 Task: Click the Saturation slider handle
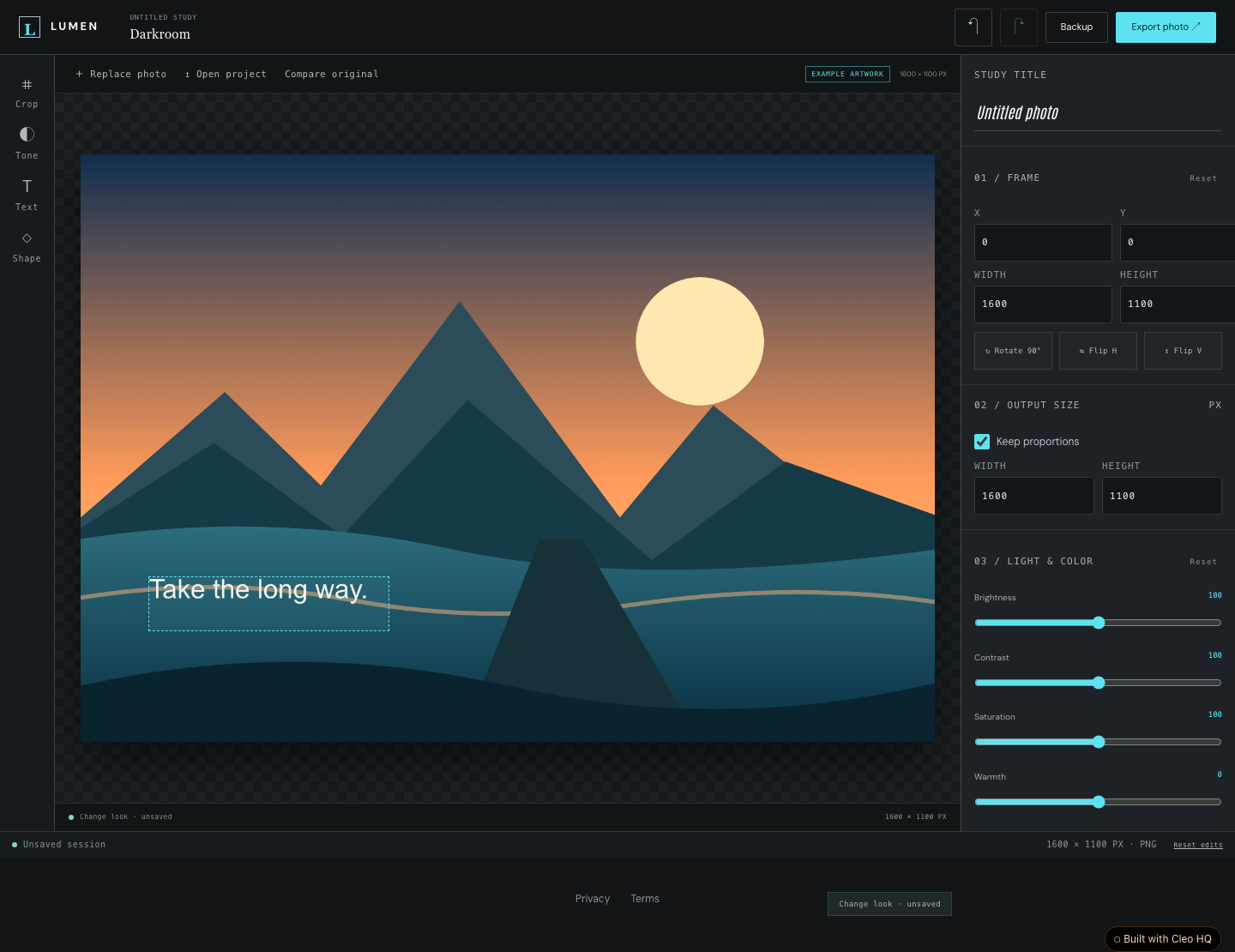pos(1099,742)
